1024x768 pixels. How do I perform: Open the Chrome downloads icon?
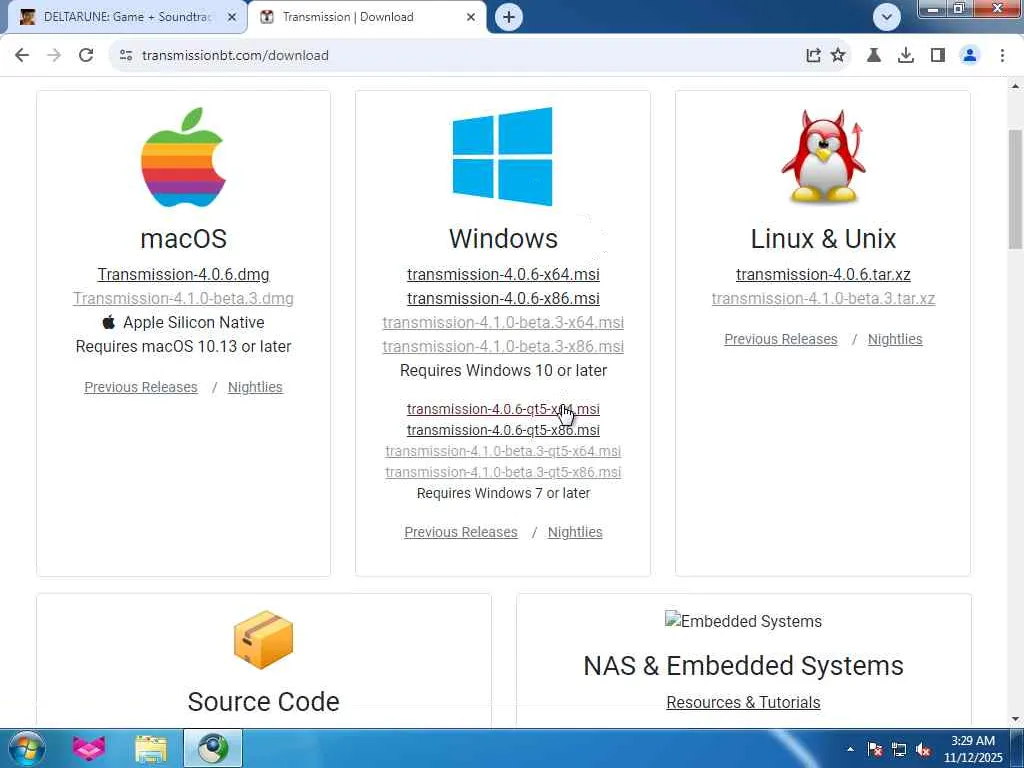(x=906, y=56)
